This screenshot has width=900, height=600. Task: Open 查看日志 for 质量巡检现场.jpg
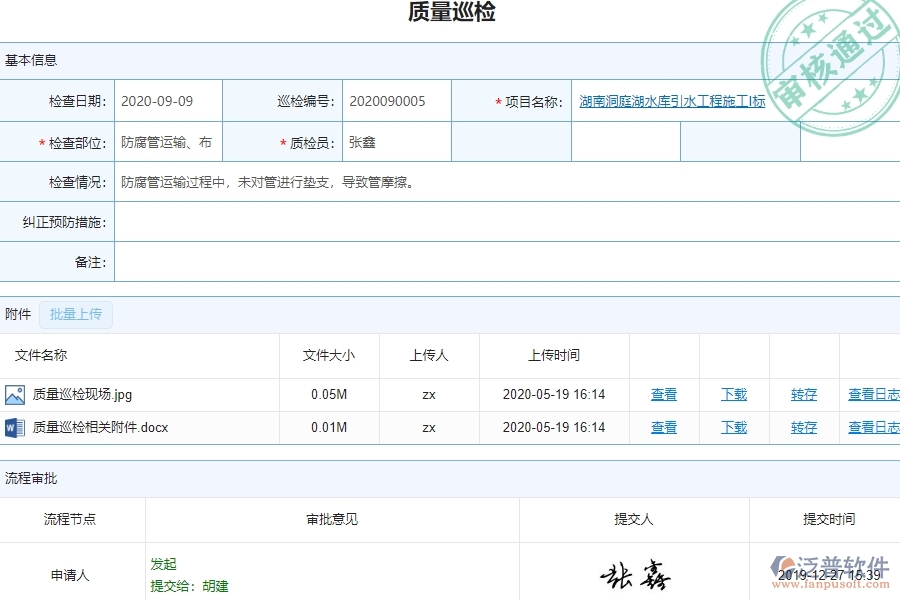pos(871,394)
